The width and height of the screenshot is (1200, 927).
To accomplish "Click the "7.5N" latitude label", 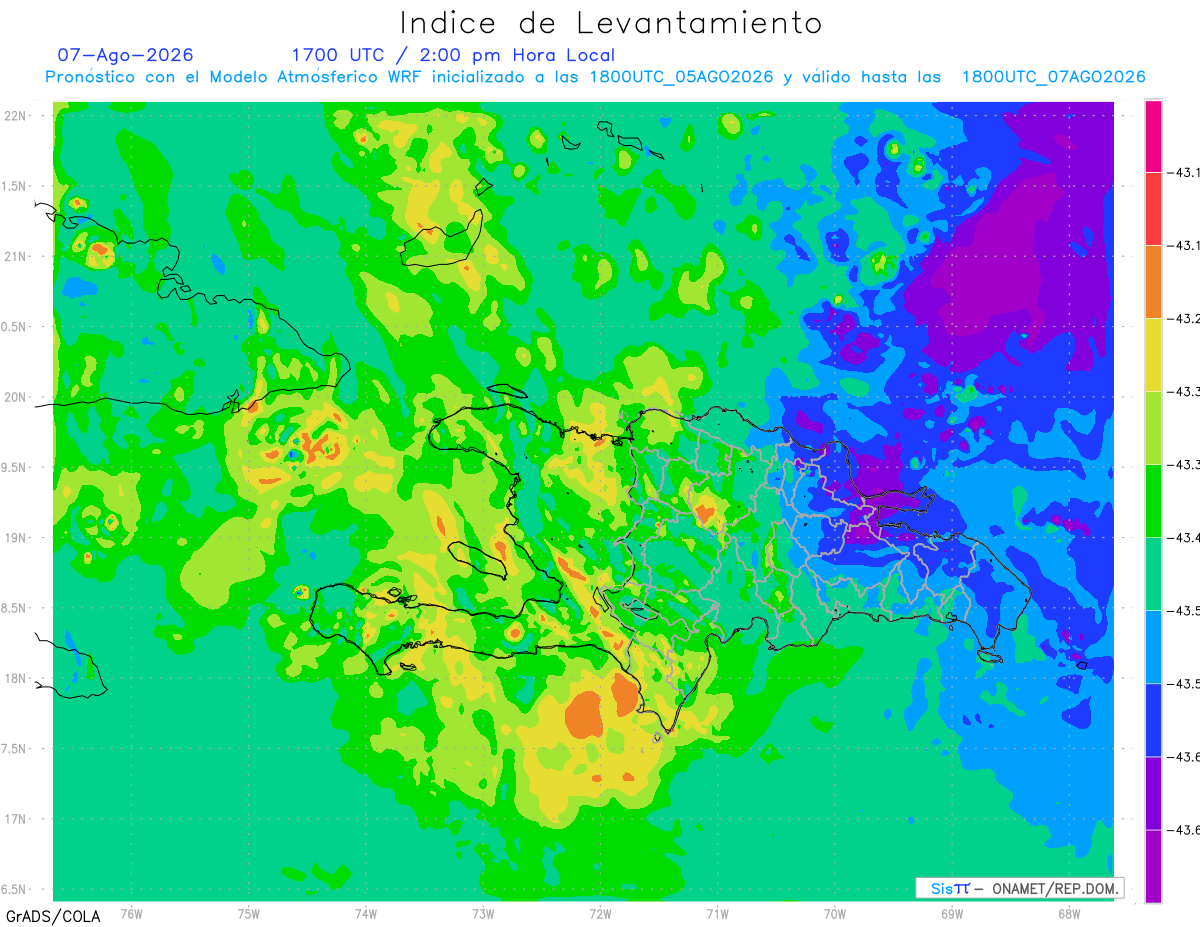I will [15, 749].
